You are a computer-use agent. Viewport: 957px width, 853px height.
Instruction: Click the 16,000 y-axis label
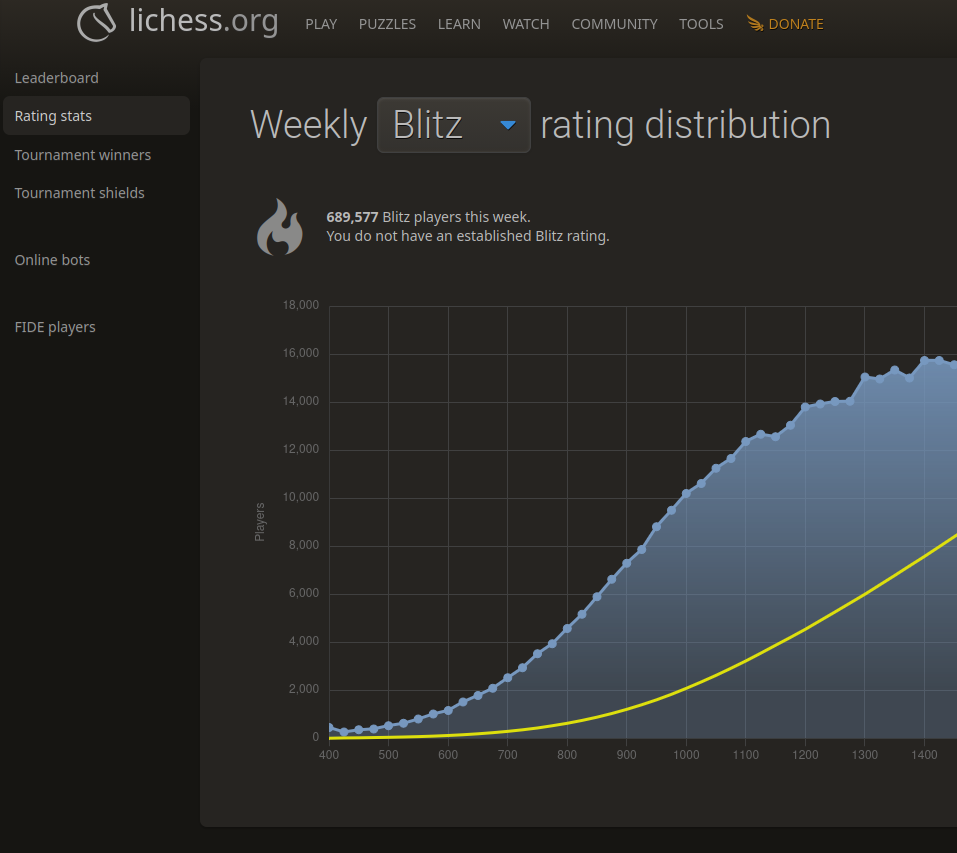(x=301, y=353)
